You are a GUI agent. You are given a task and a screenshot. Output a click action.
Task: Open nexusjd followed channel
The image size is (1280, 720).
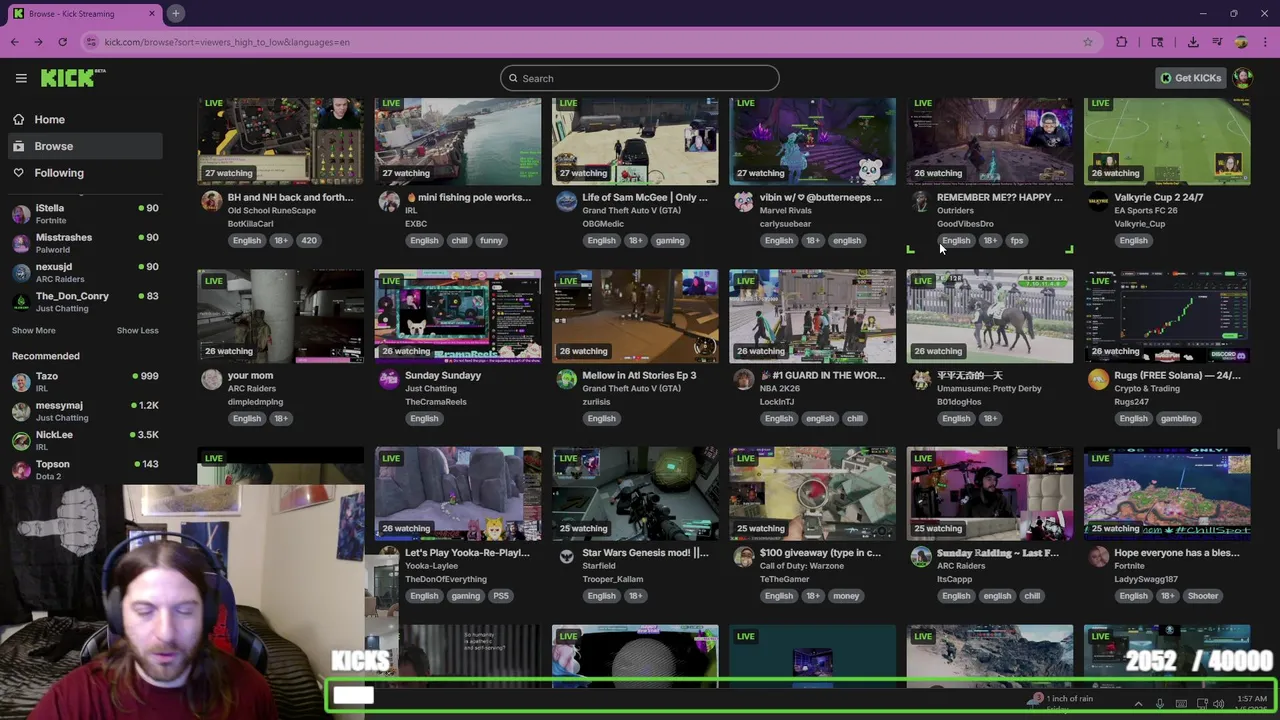[x=85, y=272]
